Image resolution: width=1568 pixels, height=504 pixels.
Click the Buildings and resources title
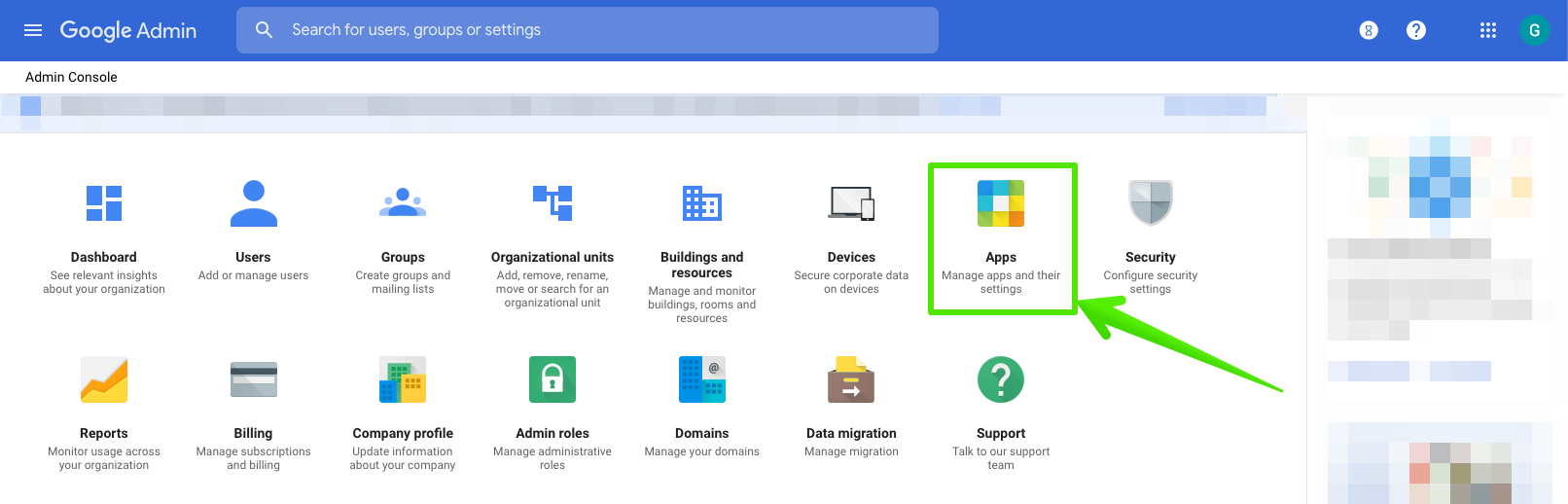(x=702, y=265)
